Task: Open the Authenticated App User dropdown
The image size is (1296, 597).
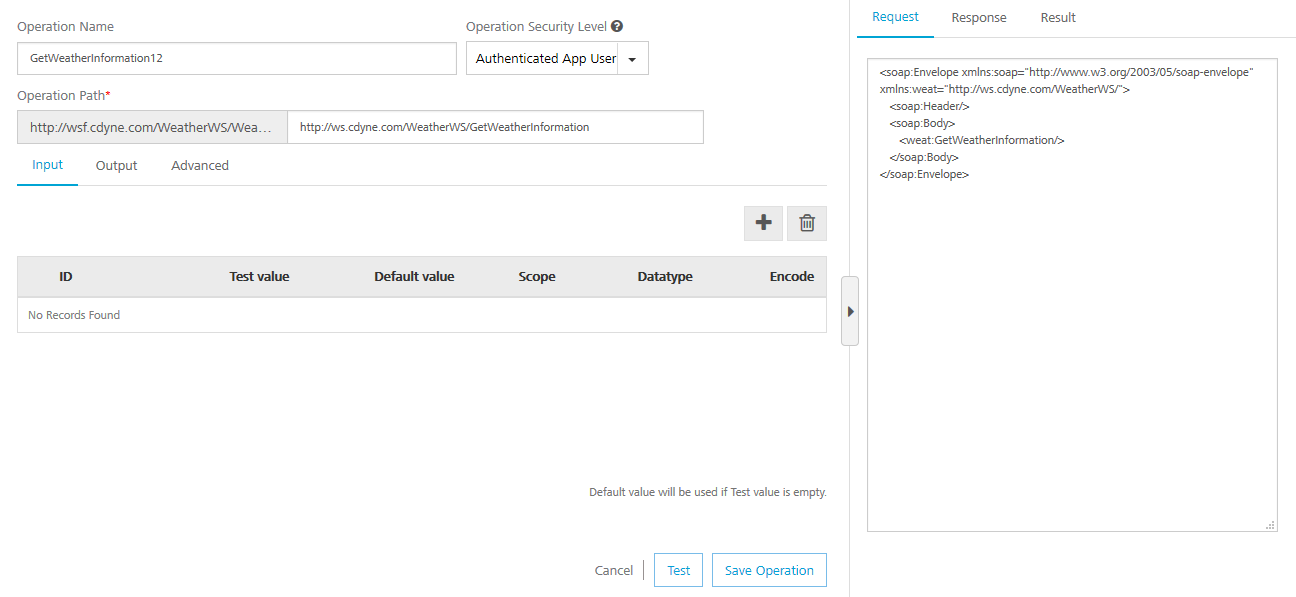Action: point(557,59)
